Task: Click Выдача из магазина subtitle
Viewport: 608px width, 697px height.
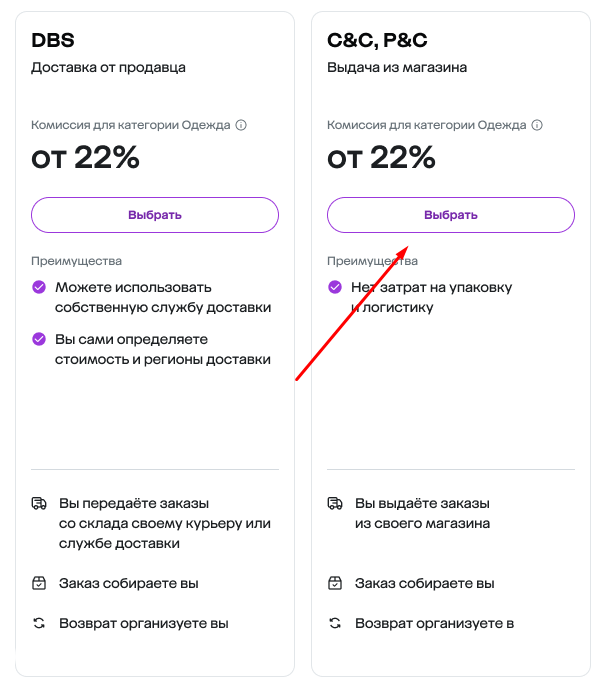Action: click(x=397, y=68)
